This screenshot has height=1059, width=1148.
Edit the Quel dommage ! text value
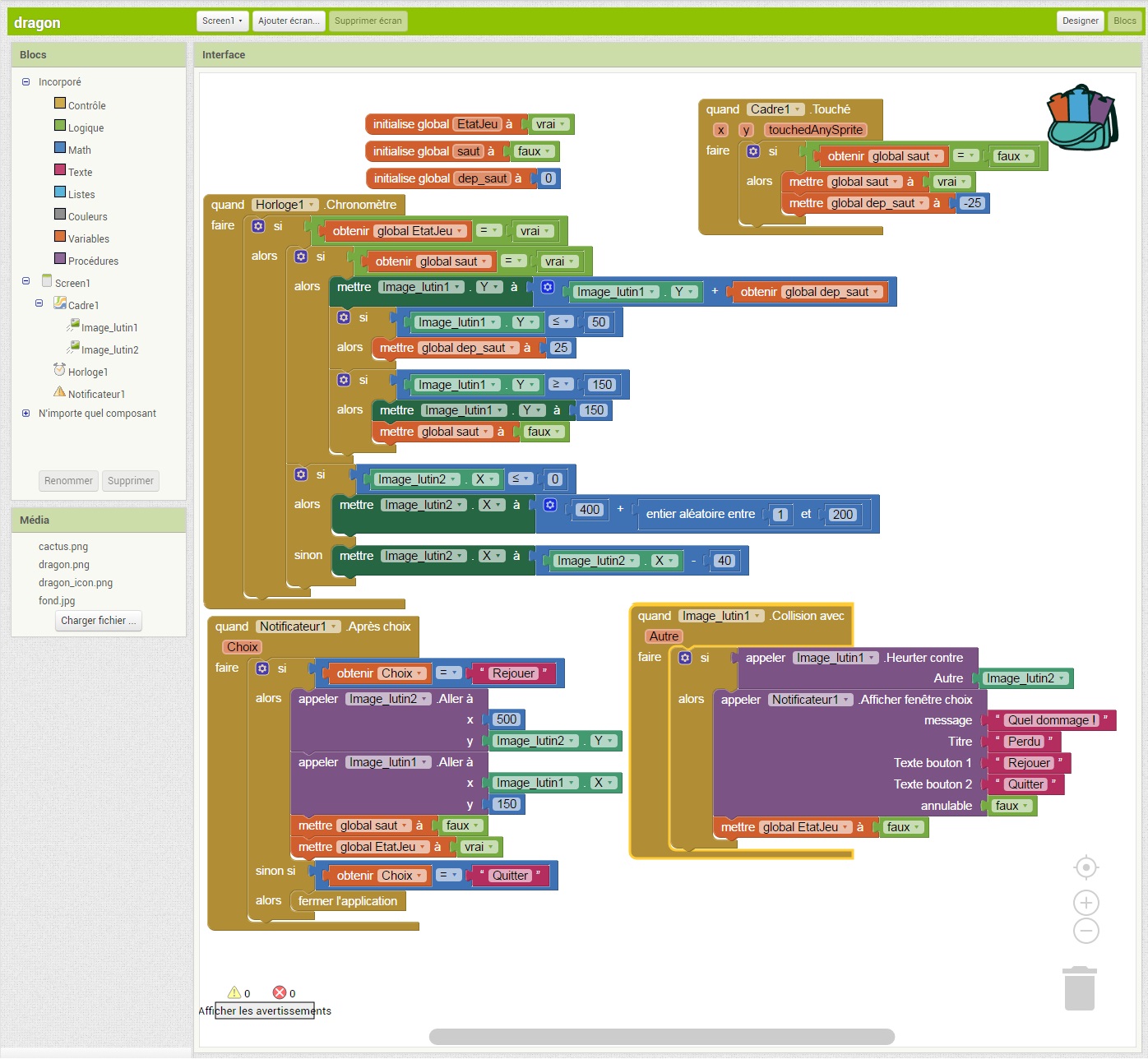tap(1052, 720)
